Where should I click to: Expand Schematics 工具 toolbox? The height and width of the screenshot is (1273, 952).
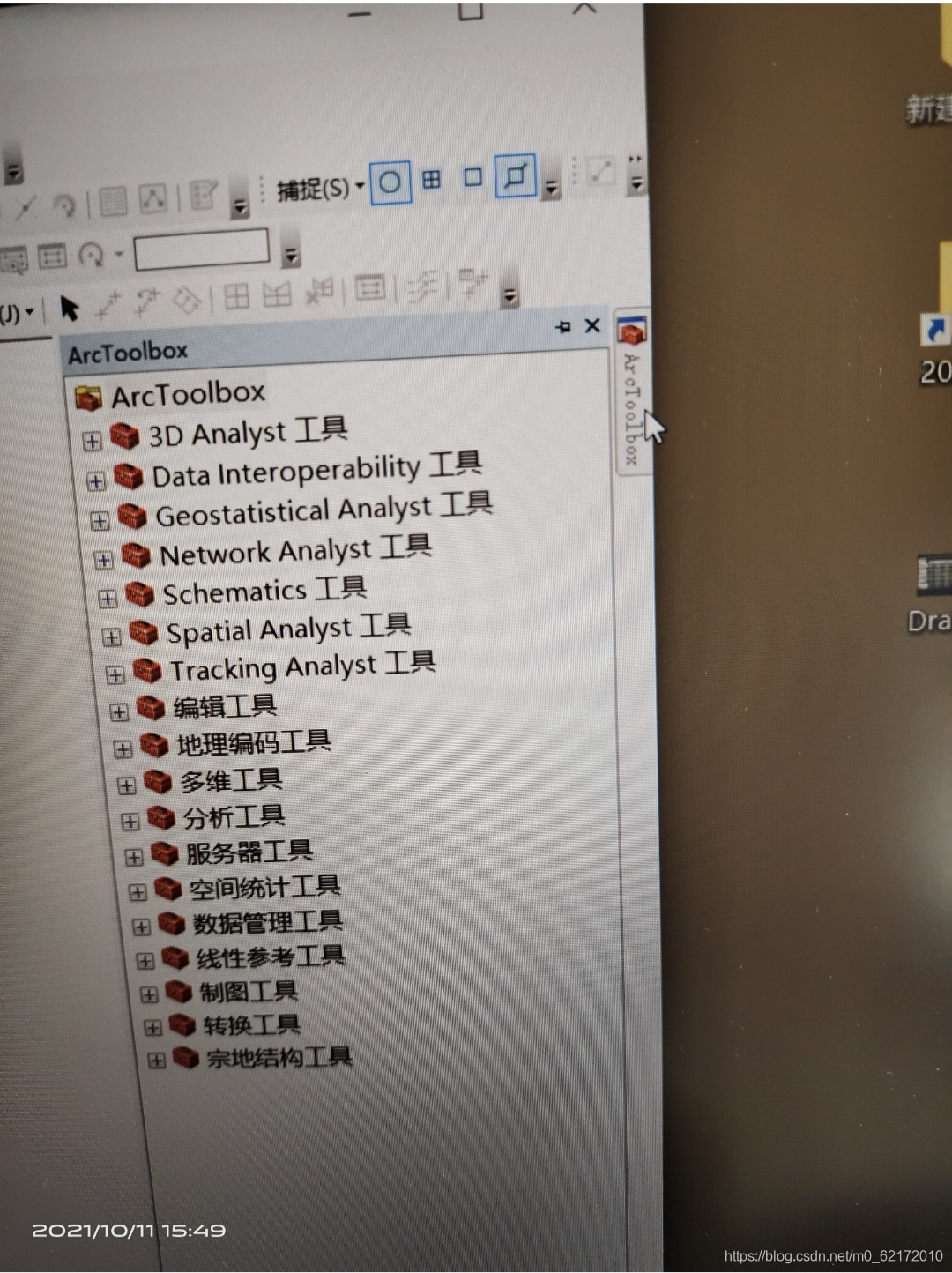[x=108, y=599]
